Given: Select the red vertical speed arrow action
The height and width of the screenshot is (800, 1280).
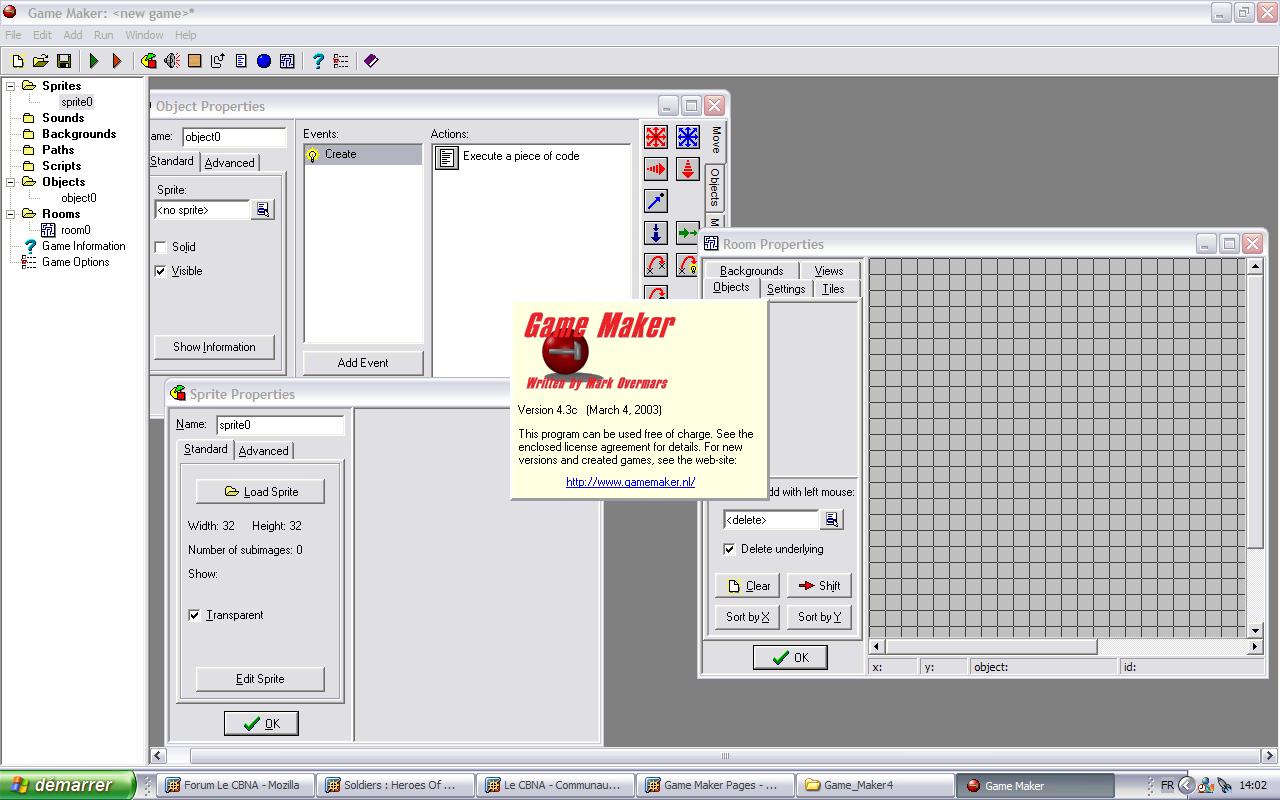Looking at the screenshot, I should [688, 169].
